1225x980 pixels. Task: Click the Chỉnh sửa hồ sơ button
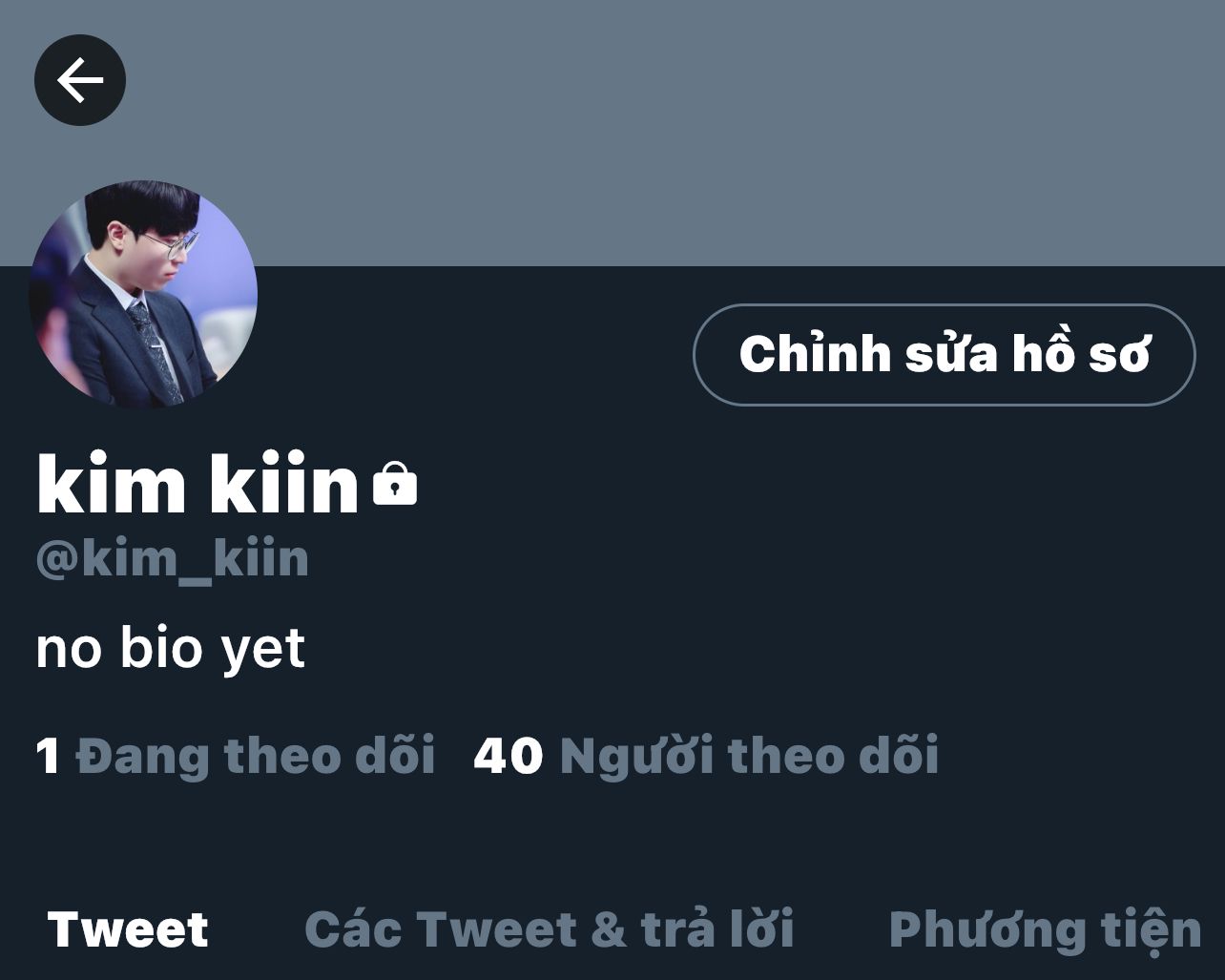tap(944, 355)
